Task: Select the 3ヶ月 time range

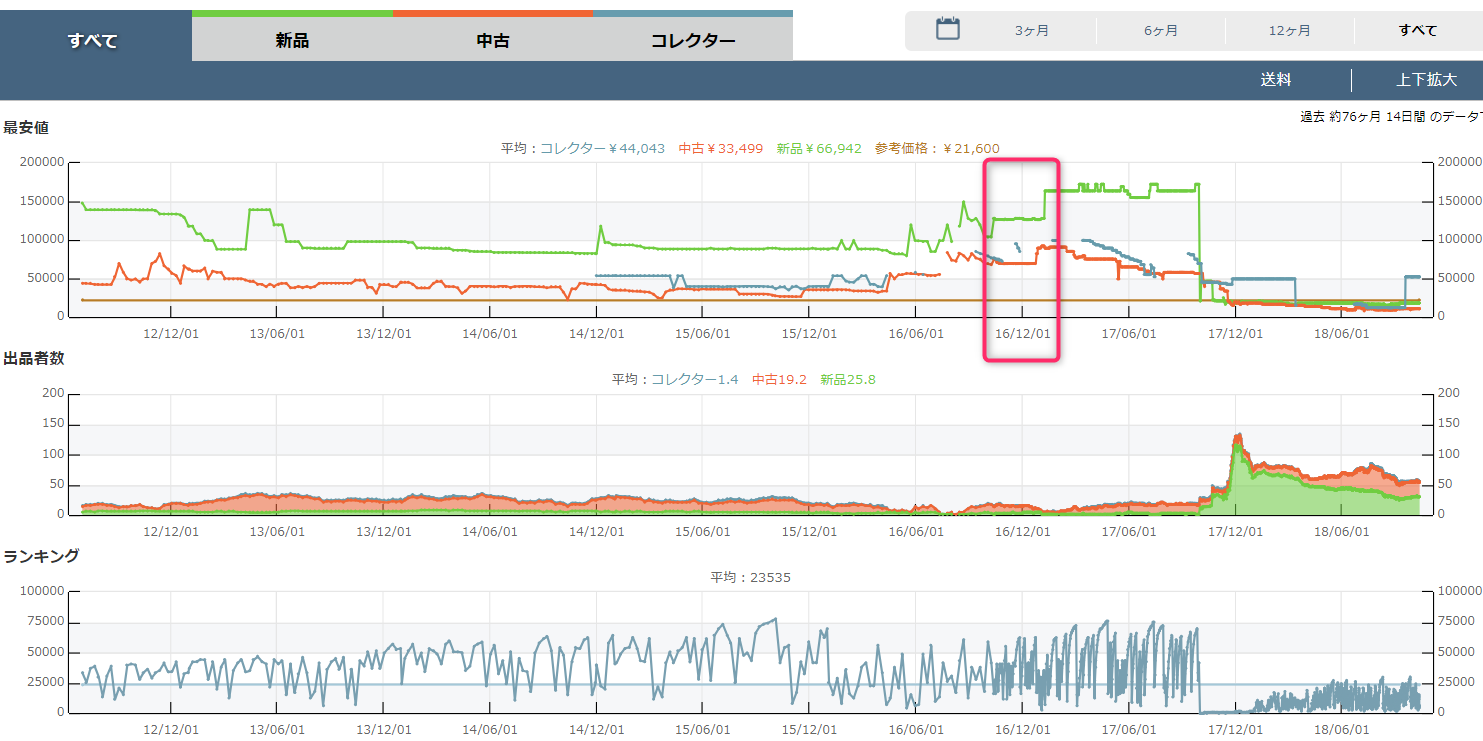Action: pos(1032,31)
